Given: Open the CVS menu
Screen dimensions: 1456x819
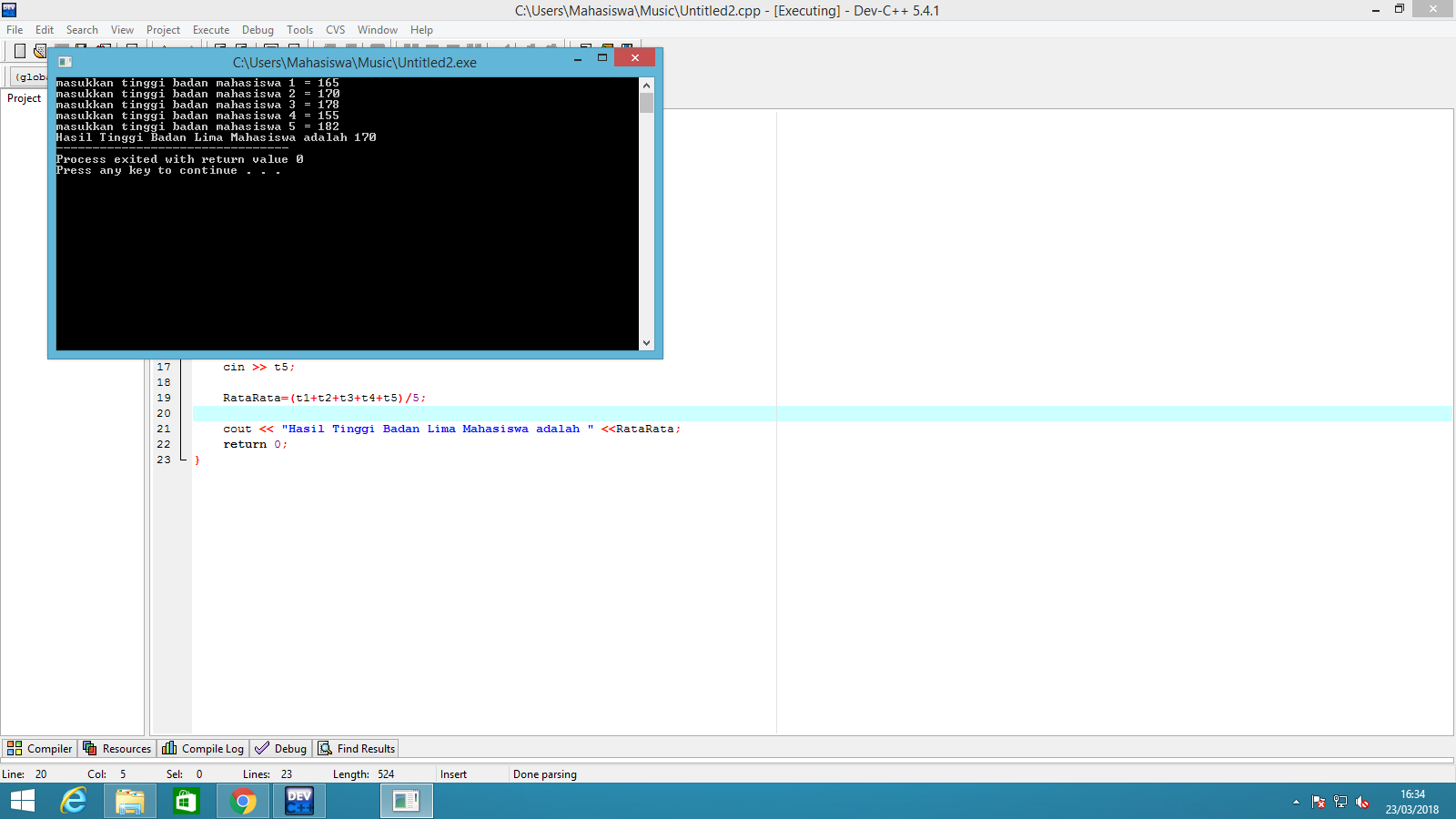Looking at the screenshot, I should pyautogui.click(x=335, y=29).
